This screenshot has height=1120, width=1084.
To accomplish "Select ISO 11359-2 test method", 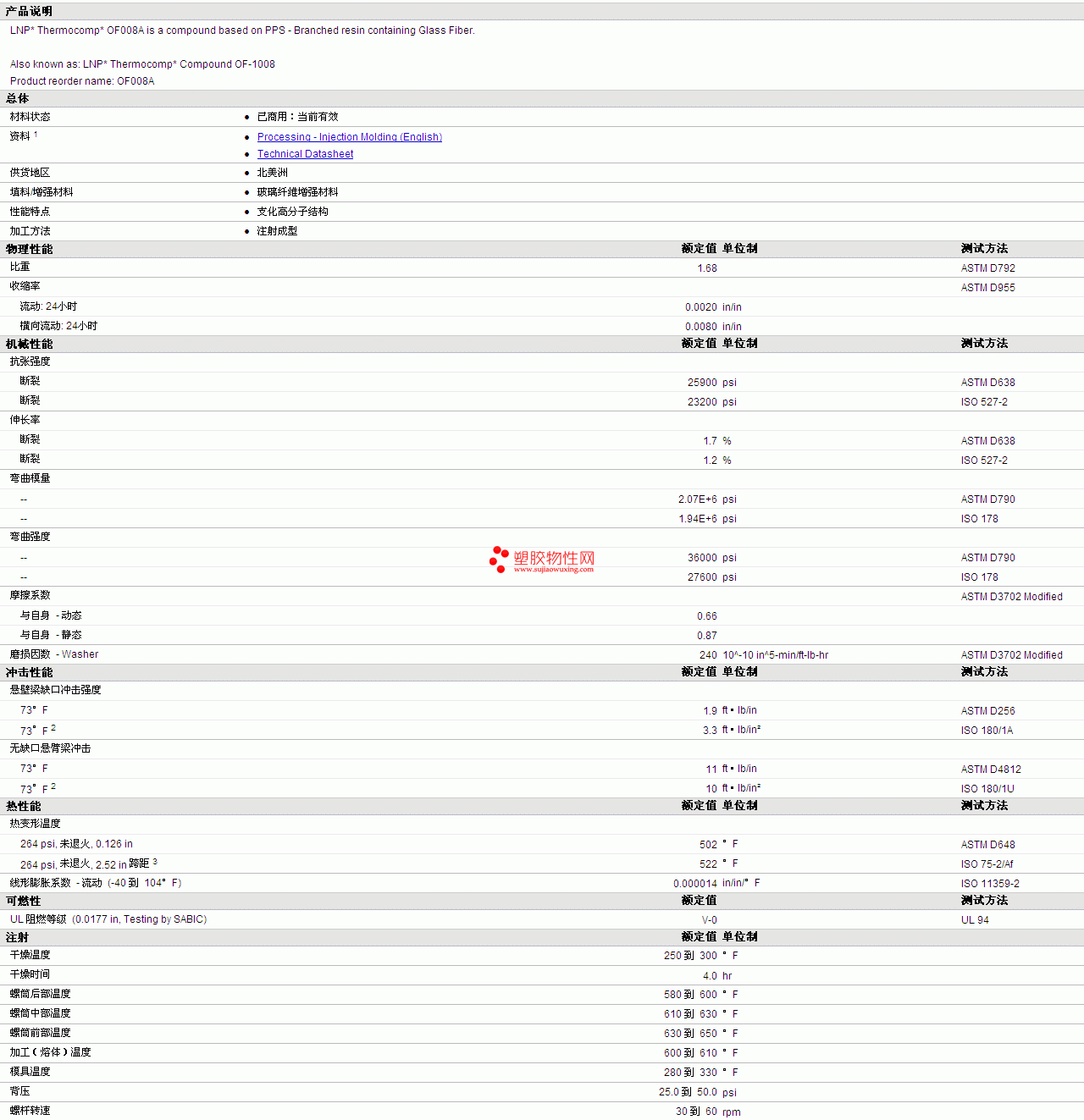I will pyautogui.click(x=990, y=884).
